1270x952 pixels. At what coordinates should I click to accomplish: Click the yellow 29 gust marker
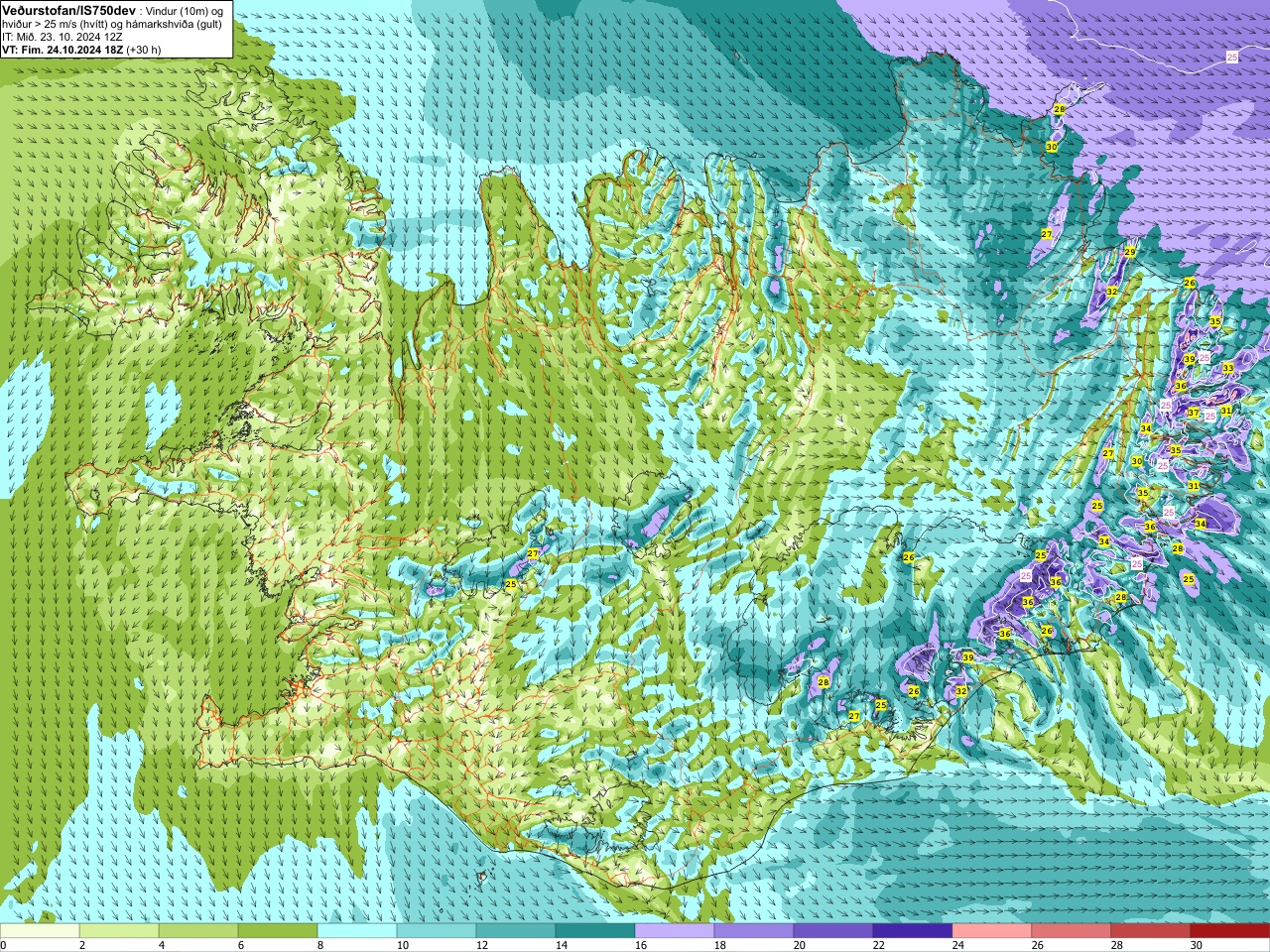(1129, 252)
